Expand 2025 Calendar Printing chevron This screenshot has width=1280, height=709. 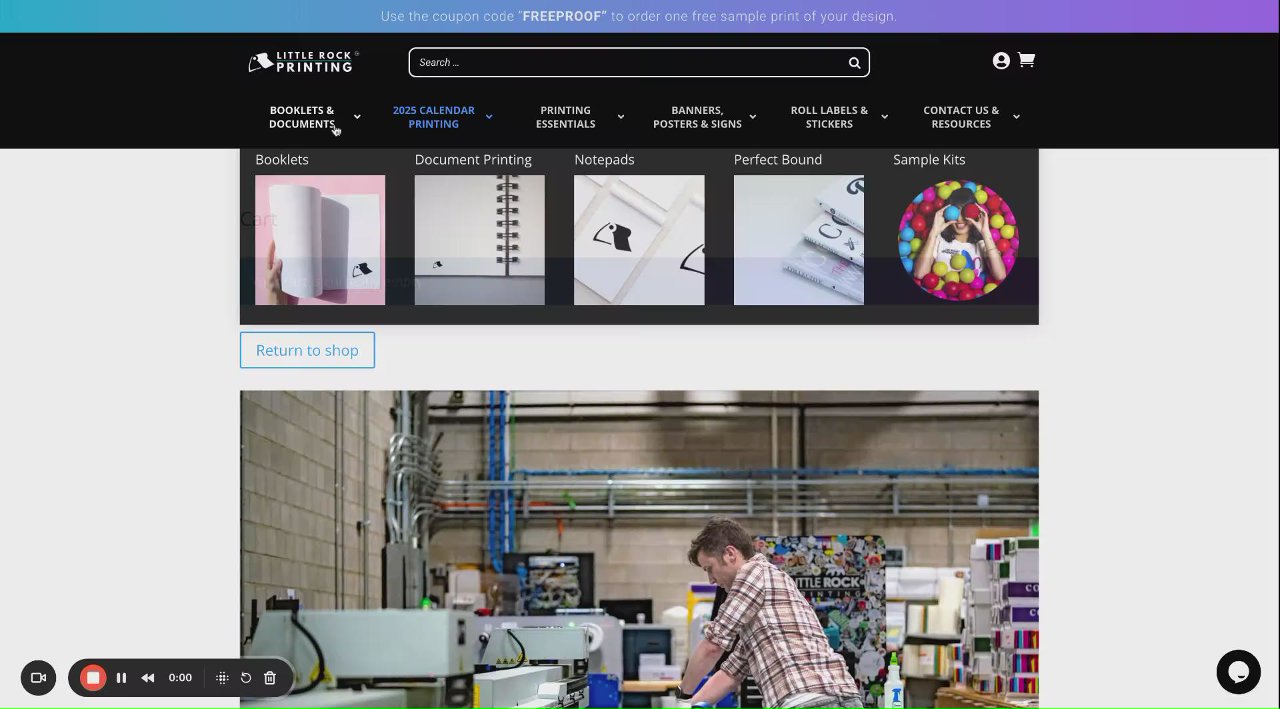489,117
